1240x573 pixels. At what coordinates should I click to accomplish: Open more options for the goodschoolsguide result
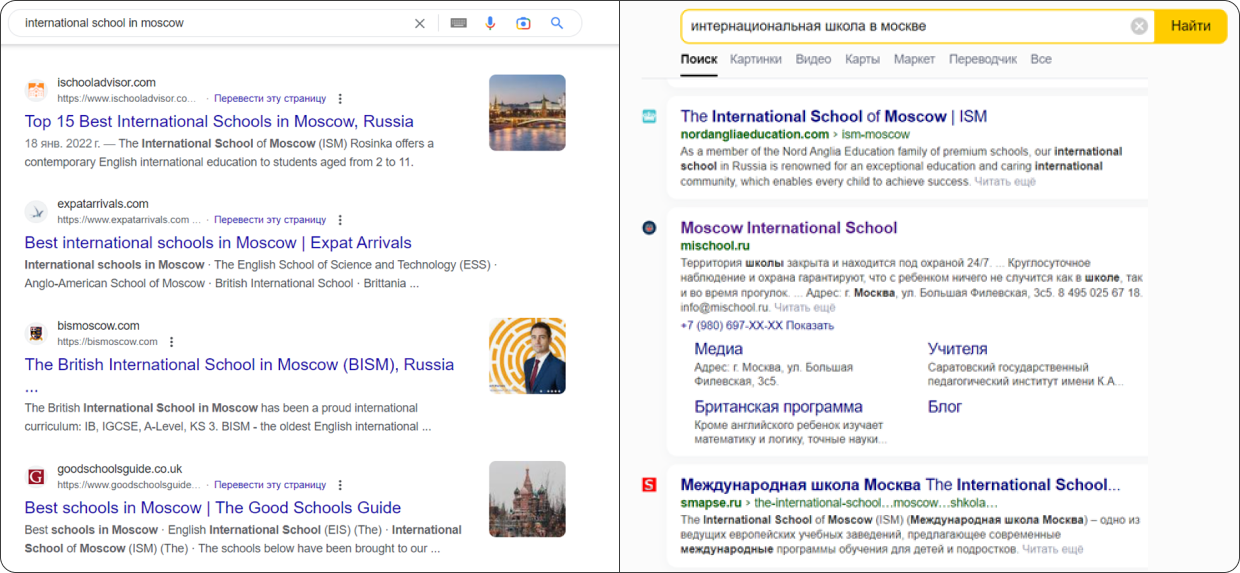340,485
